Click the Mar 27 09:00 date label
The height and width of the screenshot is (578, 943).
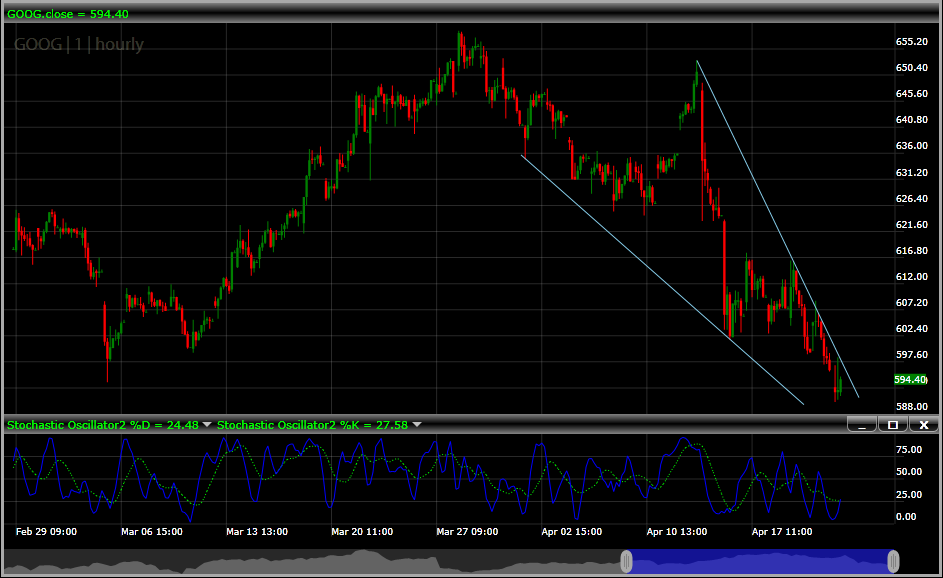pyautogui.click(x=467, y=532)
